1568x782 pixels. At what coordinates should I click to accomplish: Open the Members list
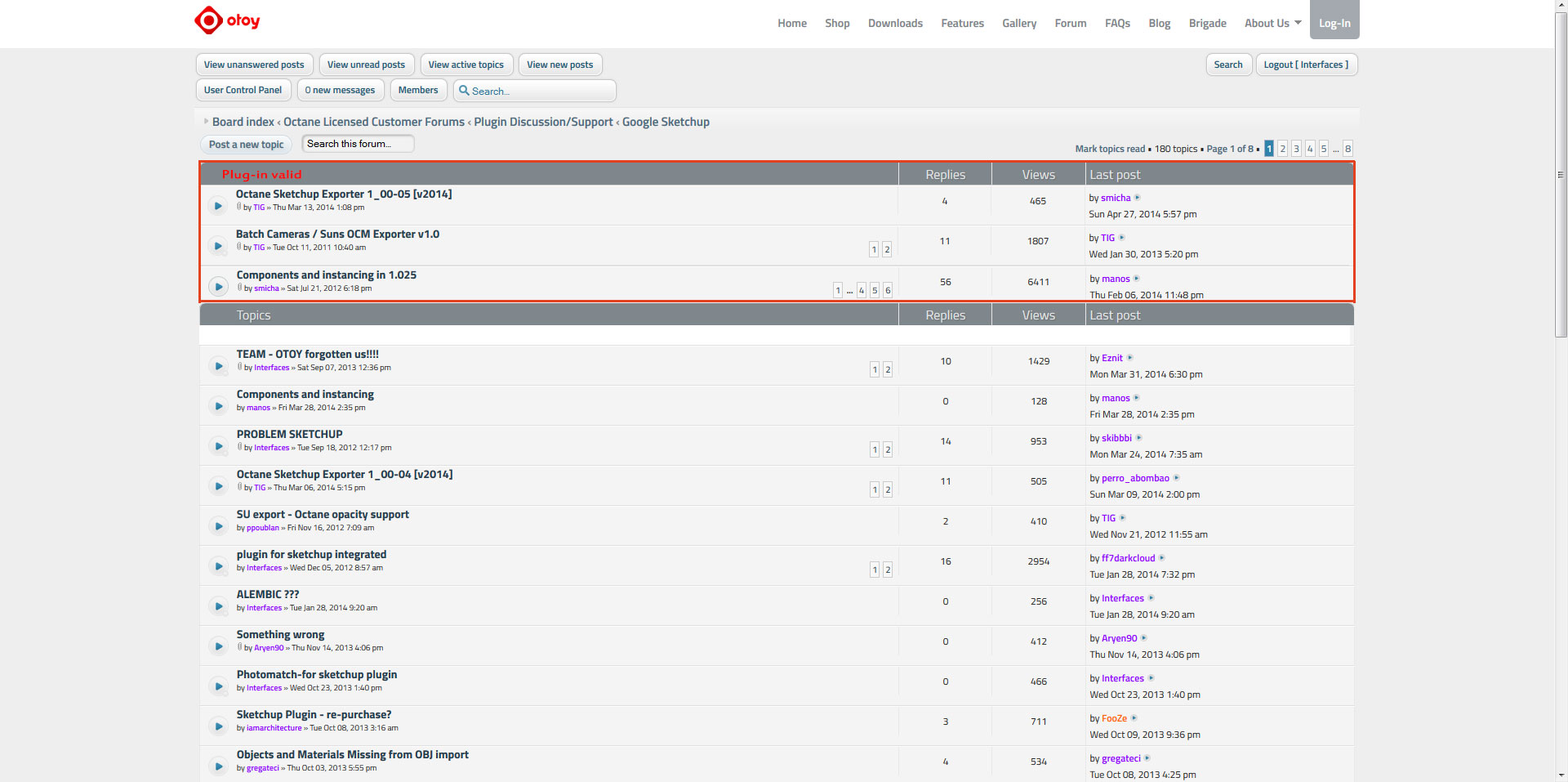click(418, 90)
